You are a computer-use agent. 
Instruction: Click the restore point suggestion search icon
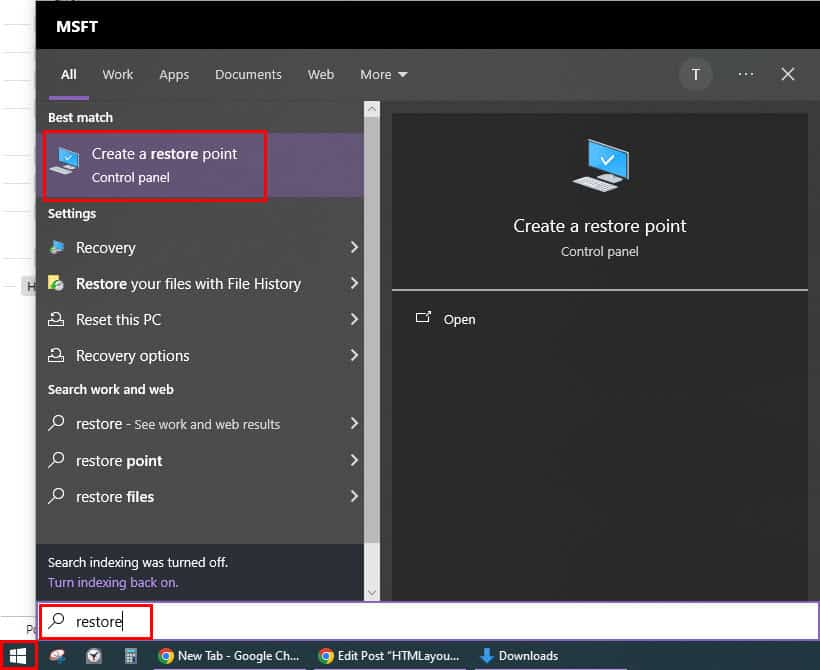[56, 460]
